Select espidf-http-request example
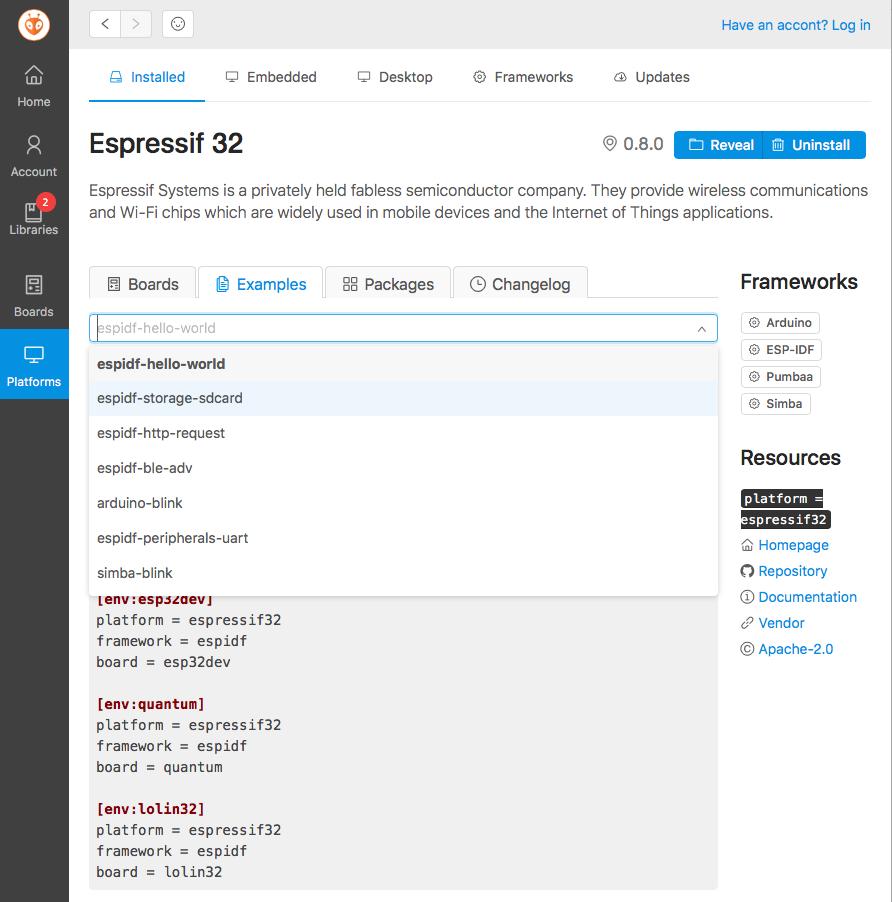Viewport: 892px width, 902px height. click(403, 433)
